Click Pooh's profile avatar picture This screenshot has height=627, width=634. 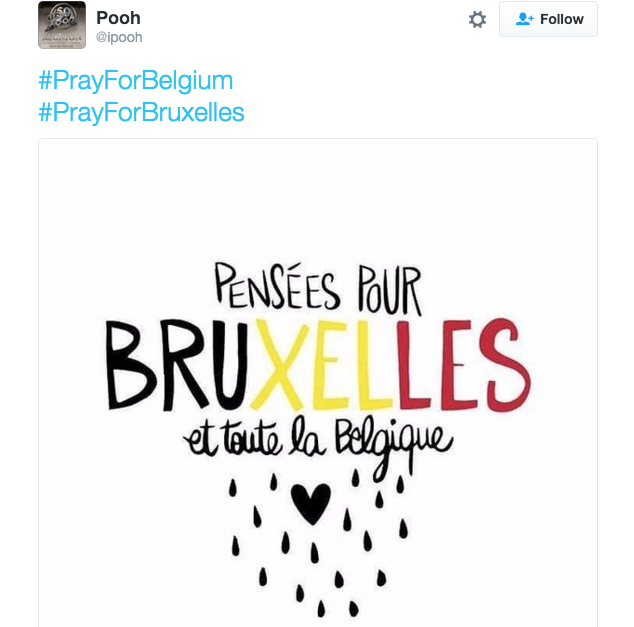[x=62, y=26]
